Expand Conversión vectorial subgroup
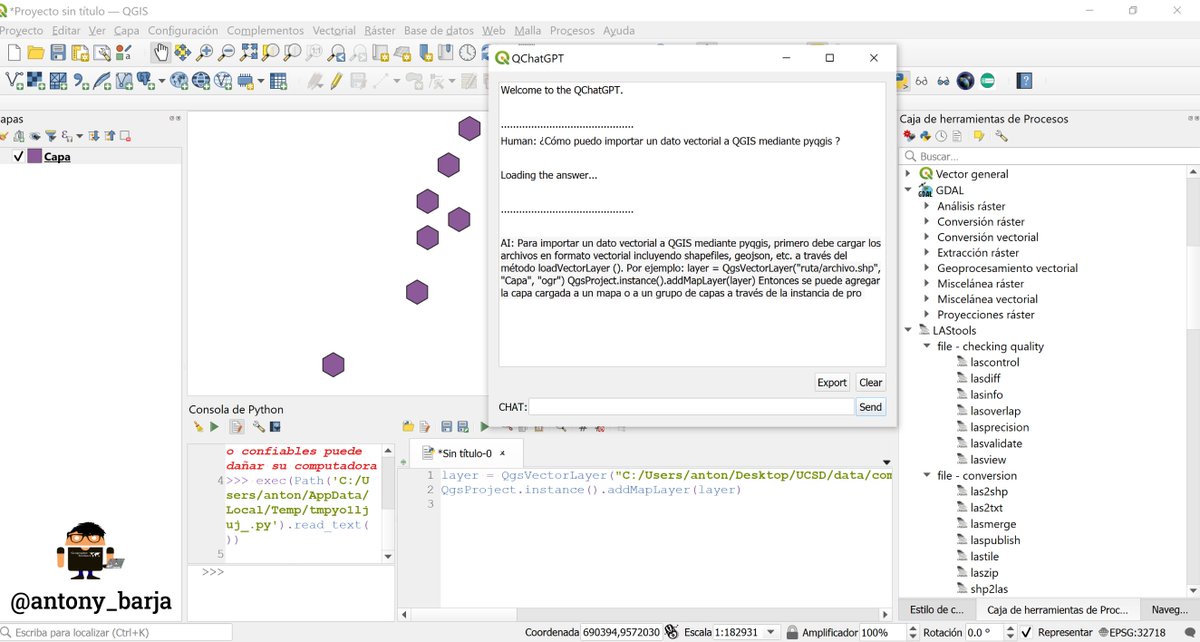This screenshot has height=642, width=1200. (926, 237)
